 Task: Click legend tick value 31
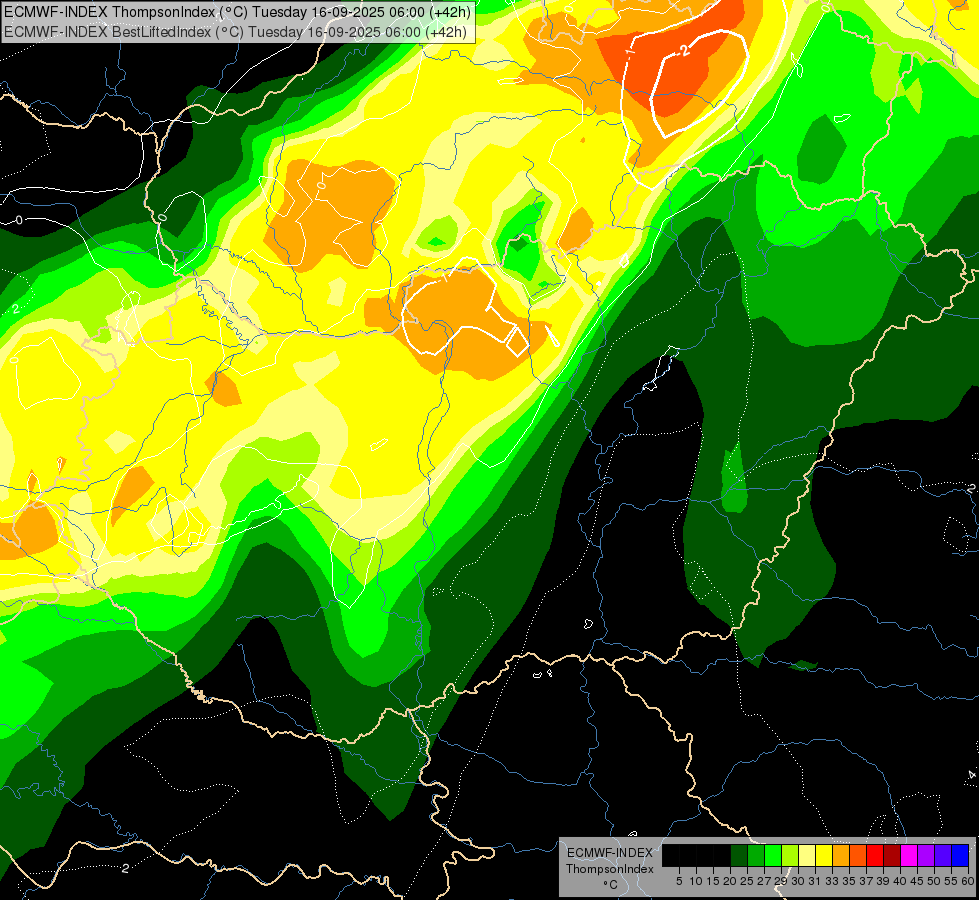[x=815, y=881]
